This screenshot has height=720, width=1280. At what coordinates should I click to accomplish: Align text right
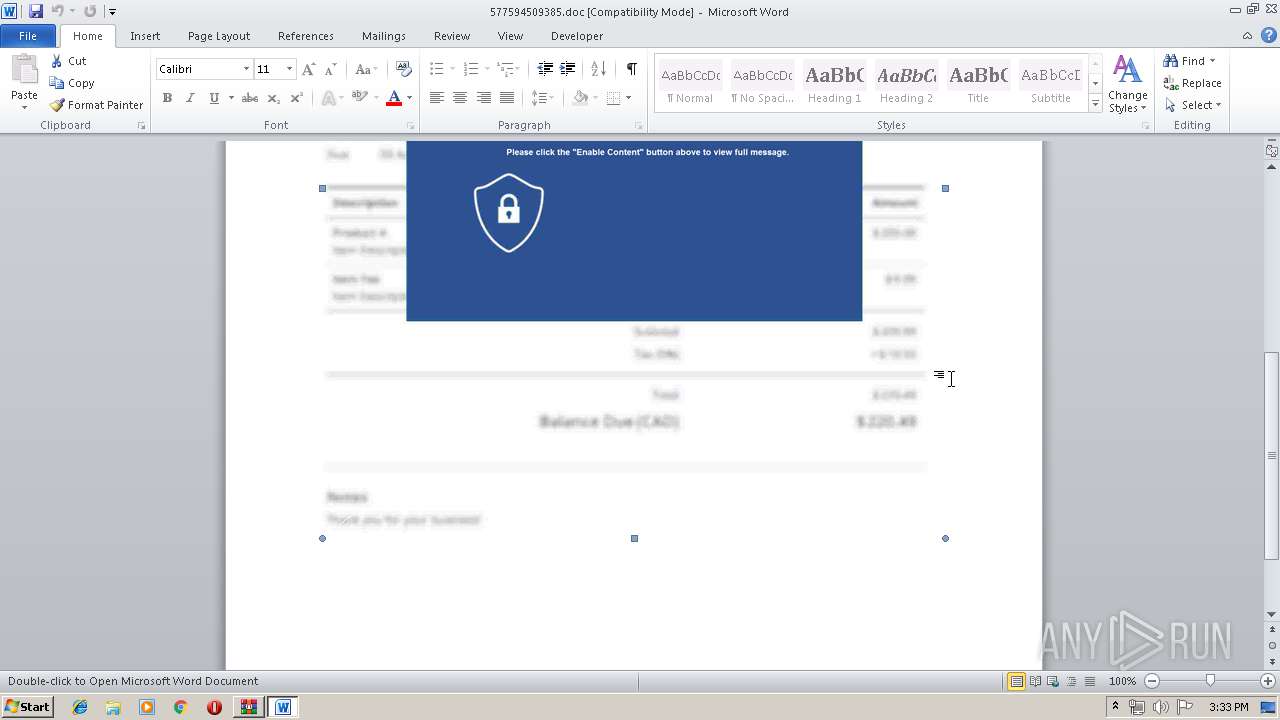pos(484,98)
